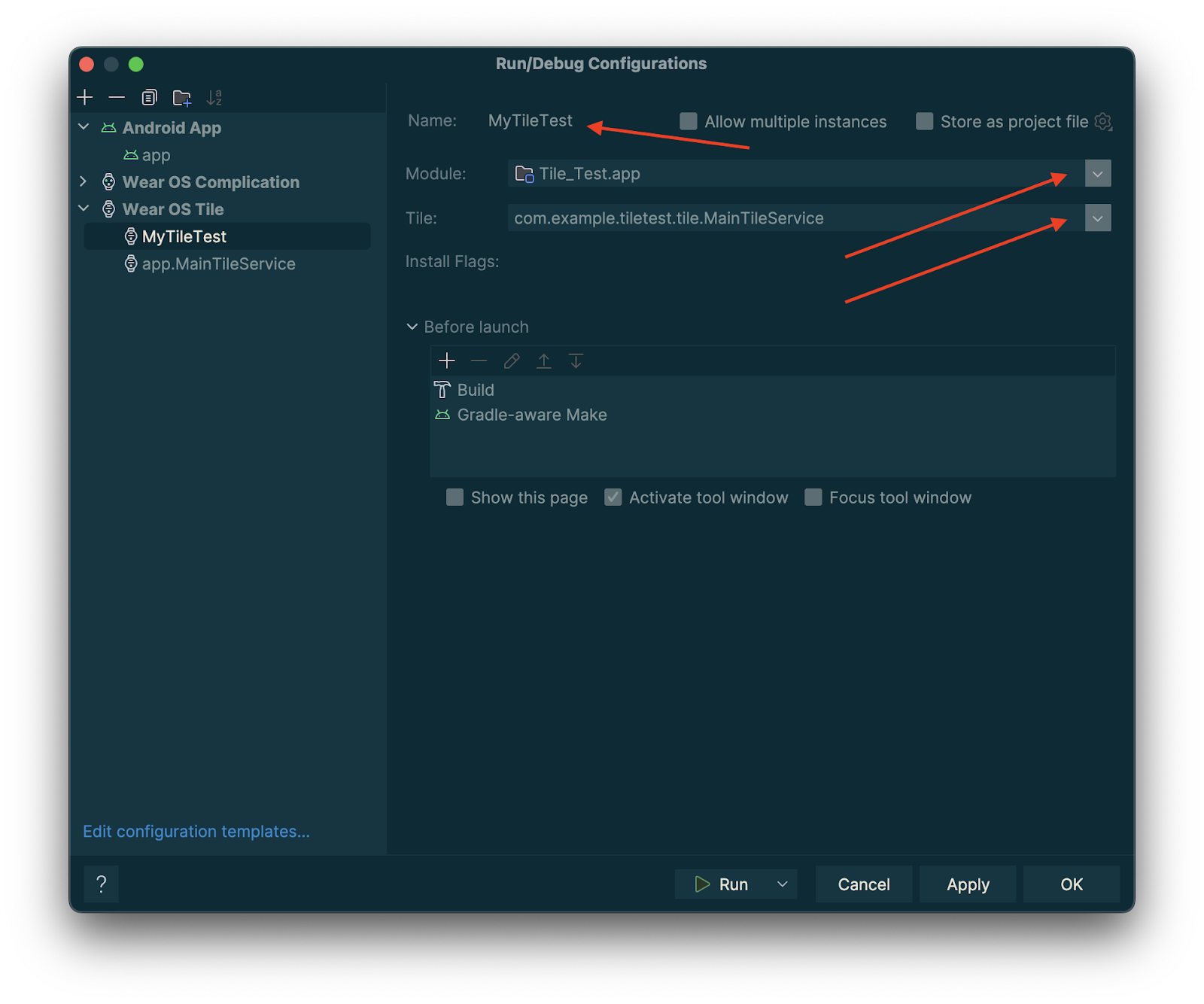Apply the configuration changes
The width and height of the screenshot is (1204, 1004).
(x=968, y=884)
